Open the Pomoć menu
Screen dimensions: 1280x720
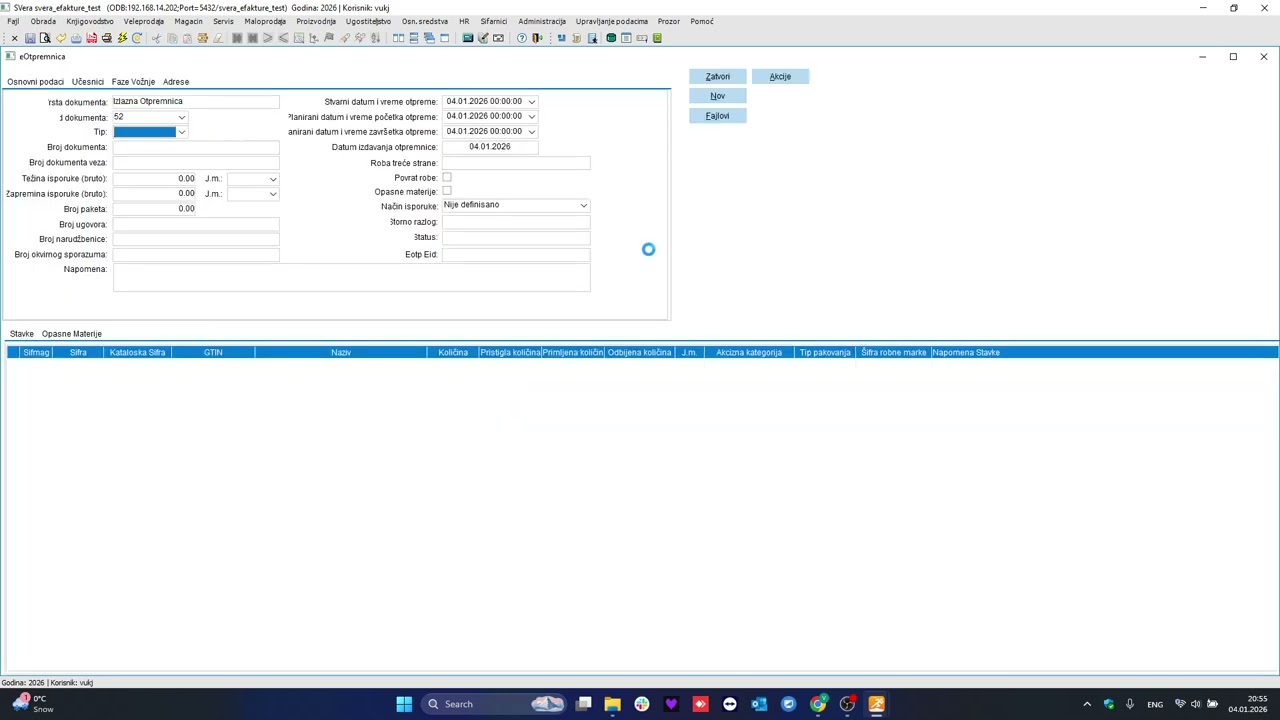coord(702,21)
